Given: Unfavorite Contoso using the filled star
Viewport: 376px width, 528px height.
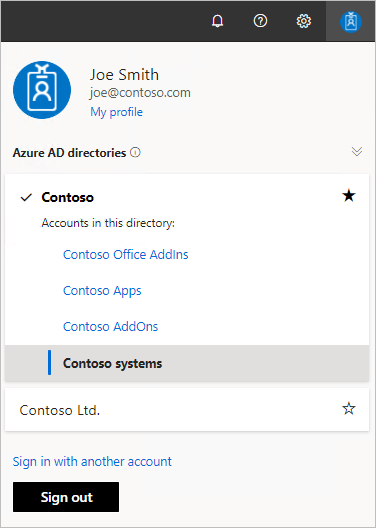Looking at the screenshot, I should coord(349,195).
